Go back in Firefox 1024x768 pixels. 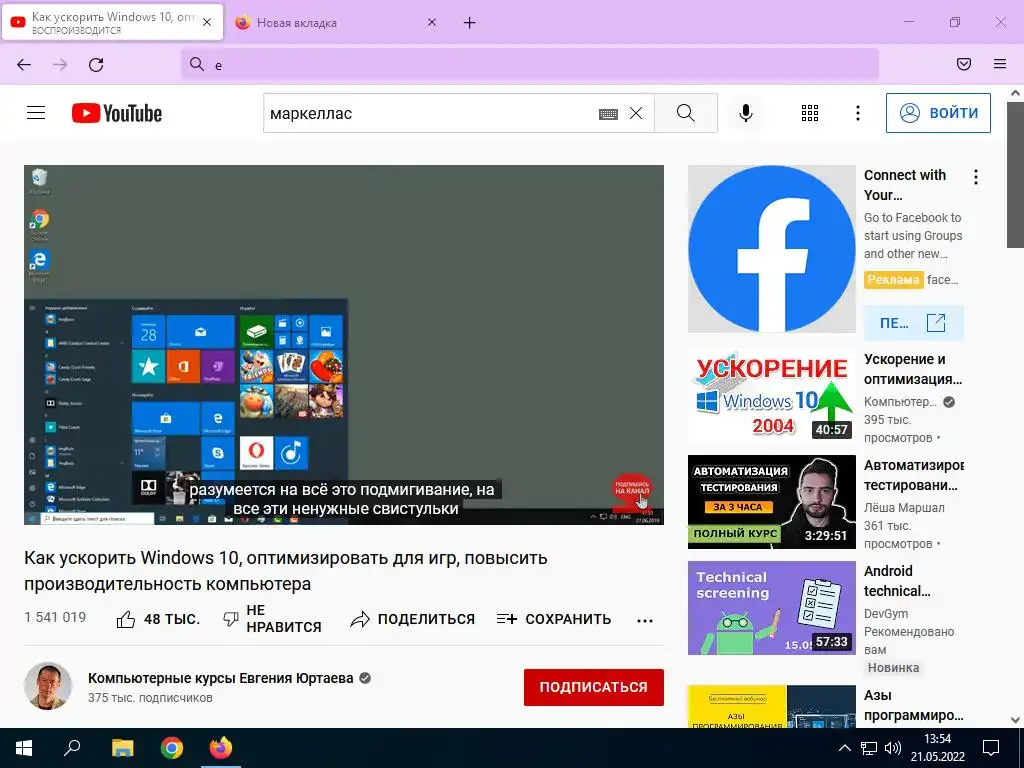point(24,64)
